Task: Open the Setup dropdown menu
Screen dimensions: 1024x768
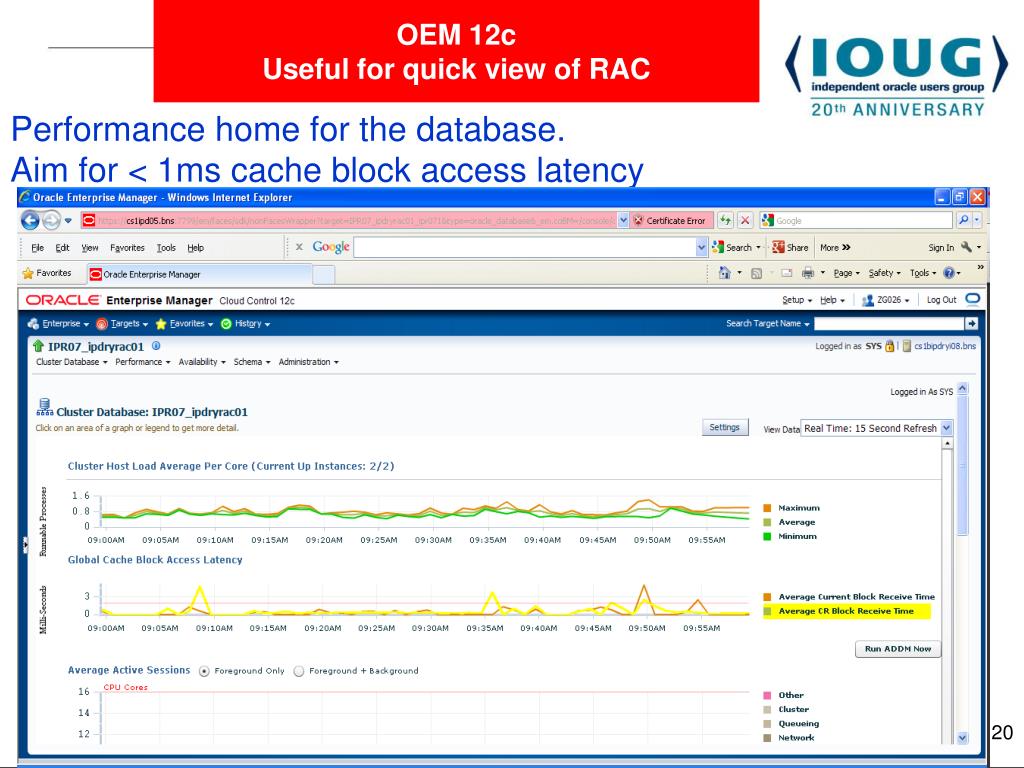Action: (x=797, y=300)
